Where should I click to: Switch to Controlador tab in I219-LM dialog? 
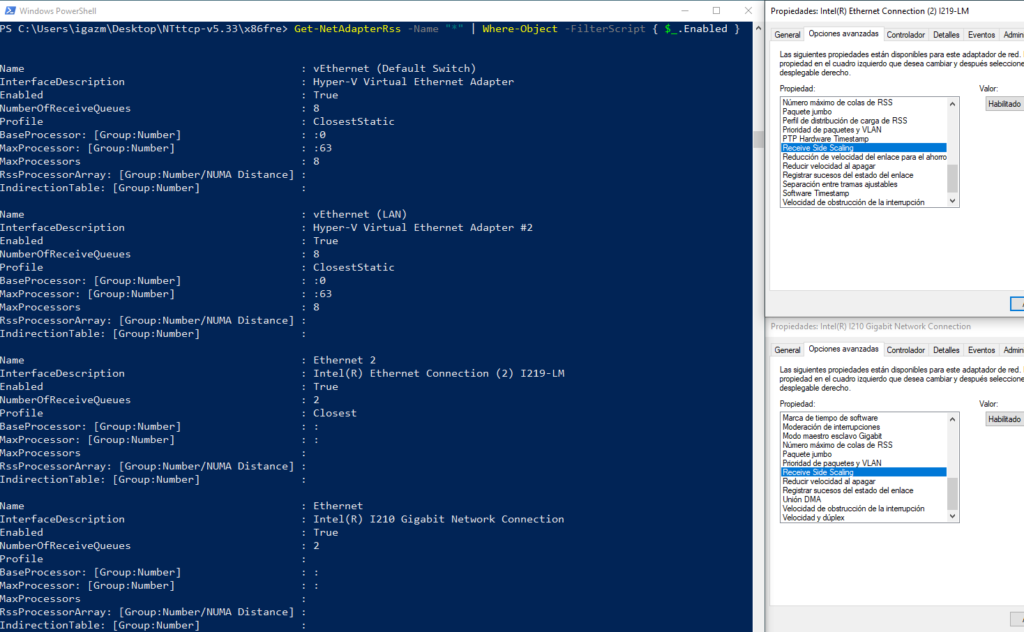tap(906, 34)
